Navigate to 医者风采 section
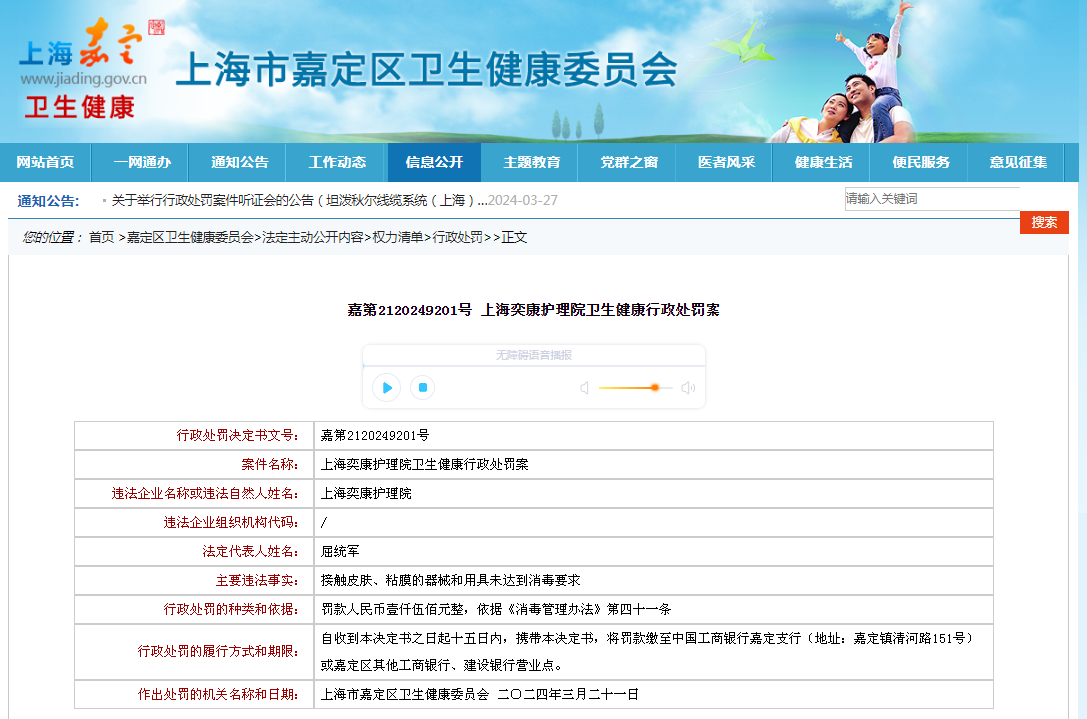The image size is (1087, 719). click(x=727, y=162)
